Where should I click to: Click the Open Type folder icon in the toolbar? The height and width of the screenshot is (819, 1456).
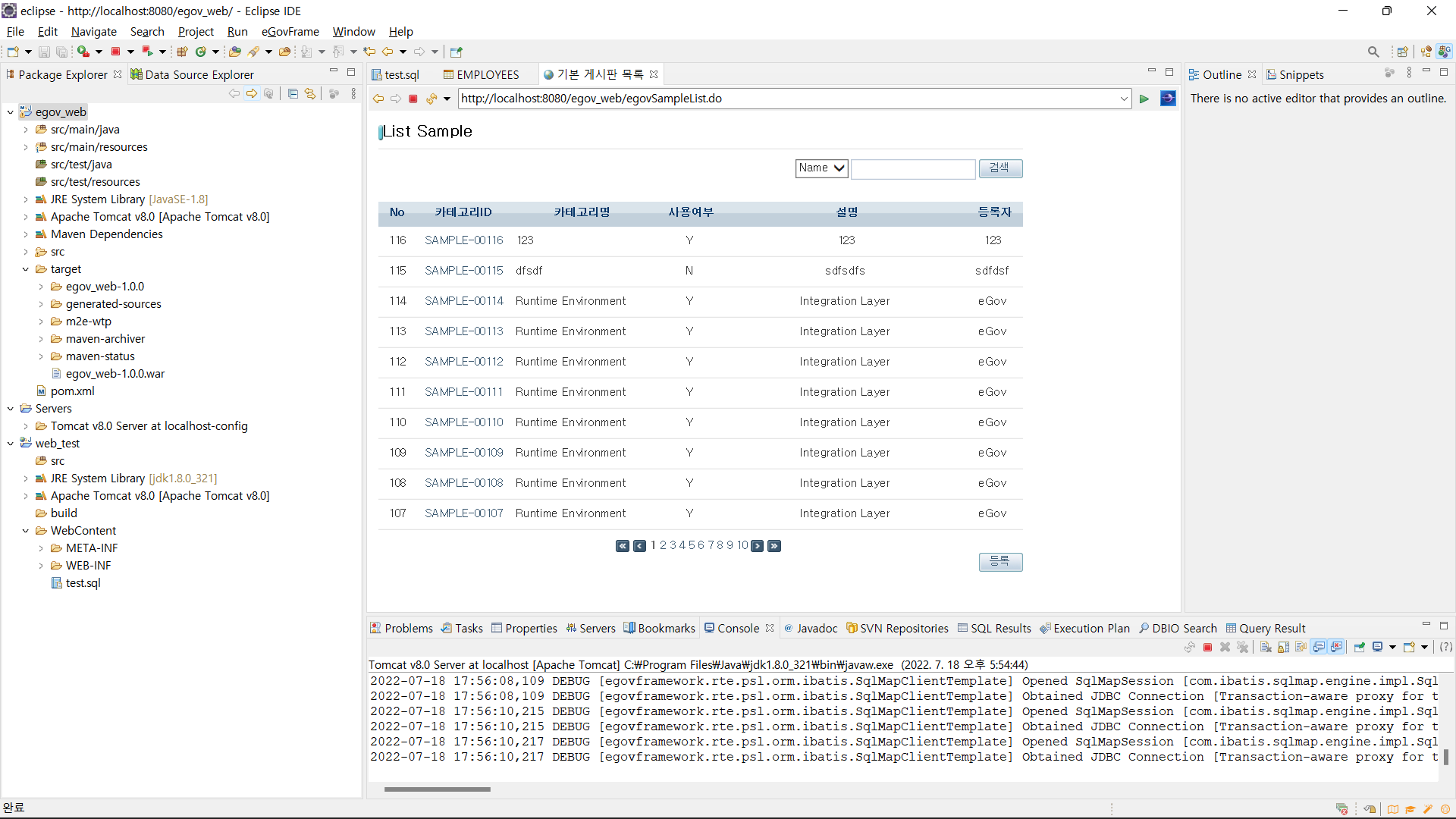click(x=235, y=52)
